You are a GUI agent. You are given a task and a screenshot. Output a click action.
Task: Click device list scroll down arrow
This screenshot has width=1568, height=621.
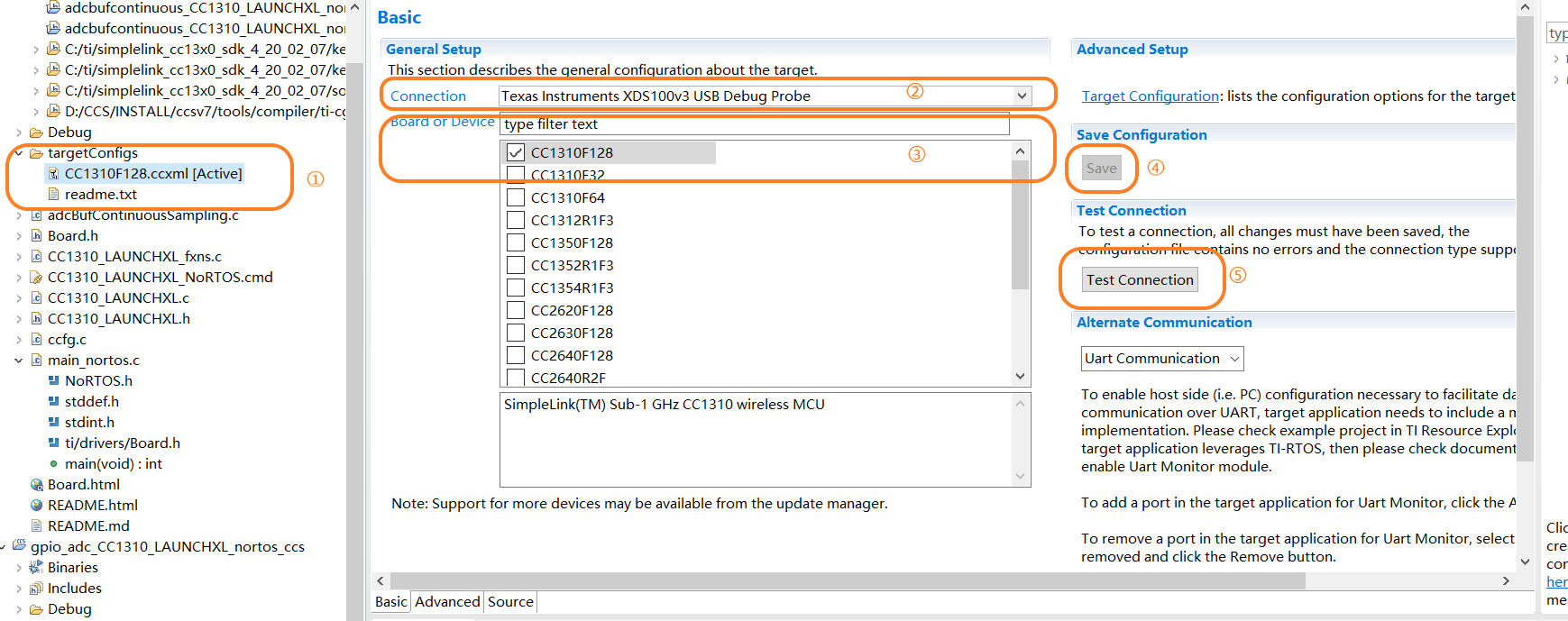coord(1021,377)
